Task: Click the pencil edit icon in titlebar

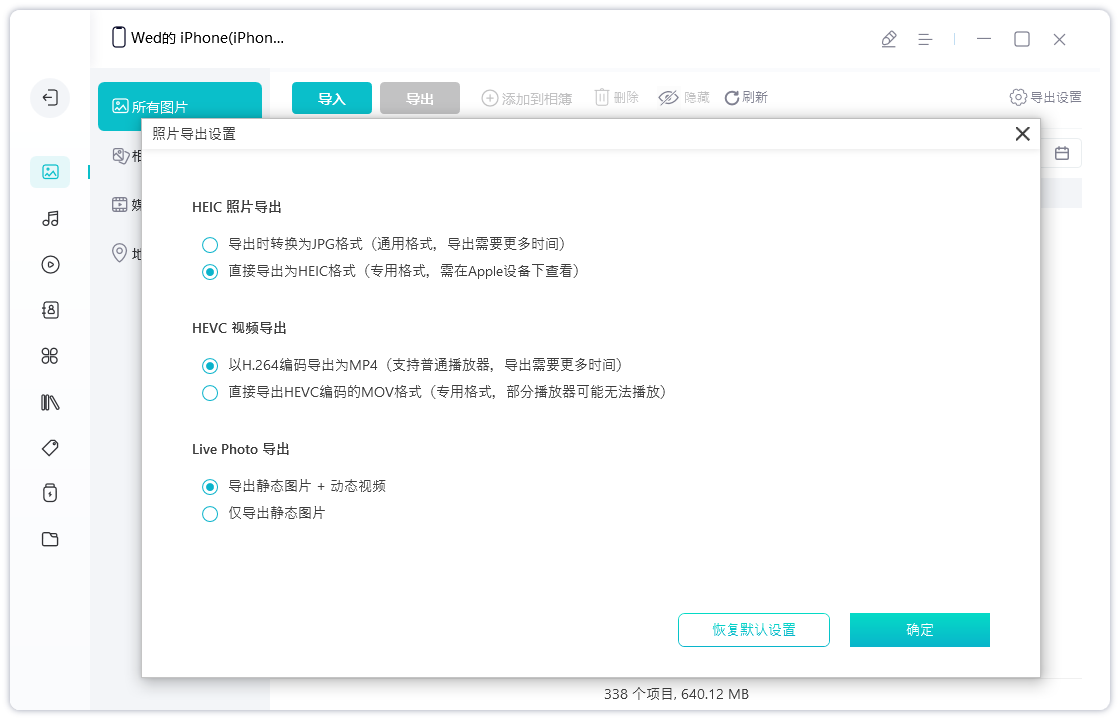Action: (889, 38)
